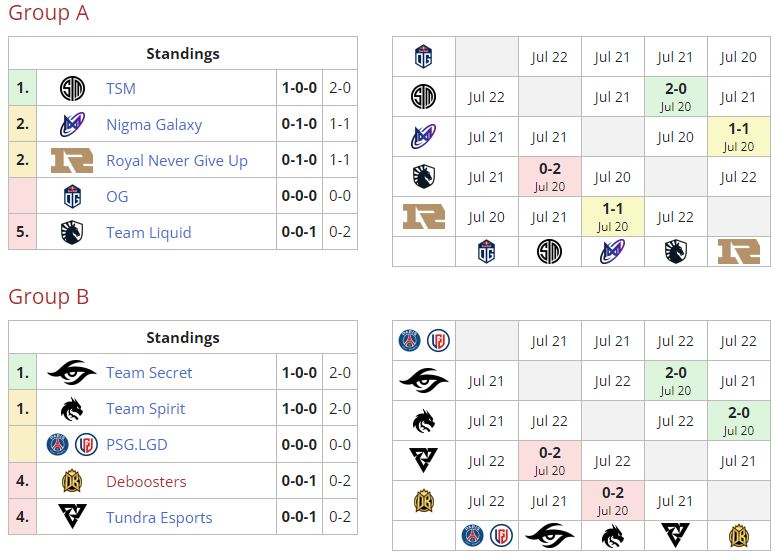
Task: Click the Nigma Galaxy logo in the standings
Action: pyautogui.click(x=72, y=125)
